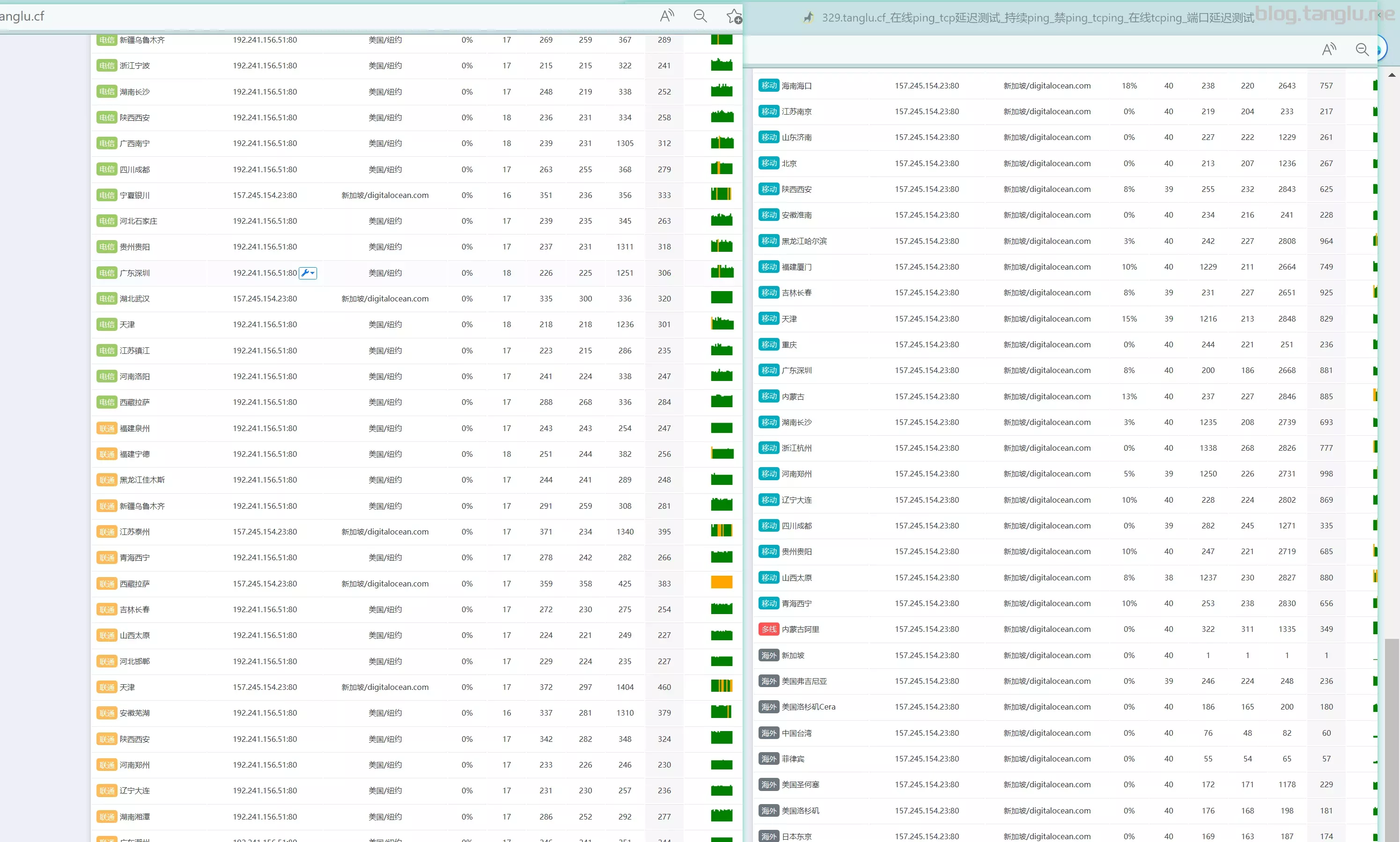Image resolution: width=1400 pixels, height=842 pixels.
Task: Click 联通 badge on 西藏拉萨 row
Action: coord(107,584)
